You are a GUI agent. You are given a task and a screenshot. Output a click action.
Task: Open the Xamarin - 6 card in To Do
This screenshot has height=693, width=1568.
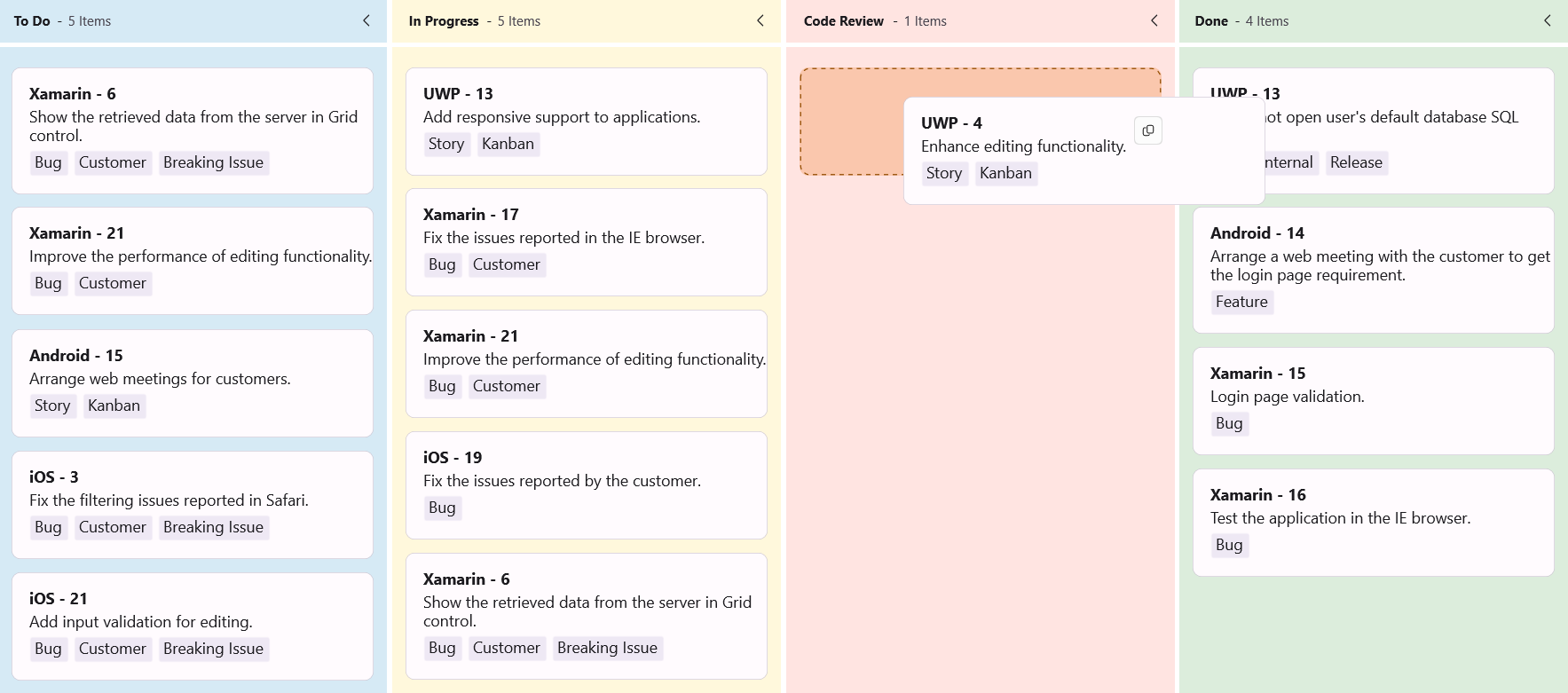click(x=193, y=130)
